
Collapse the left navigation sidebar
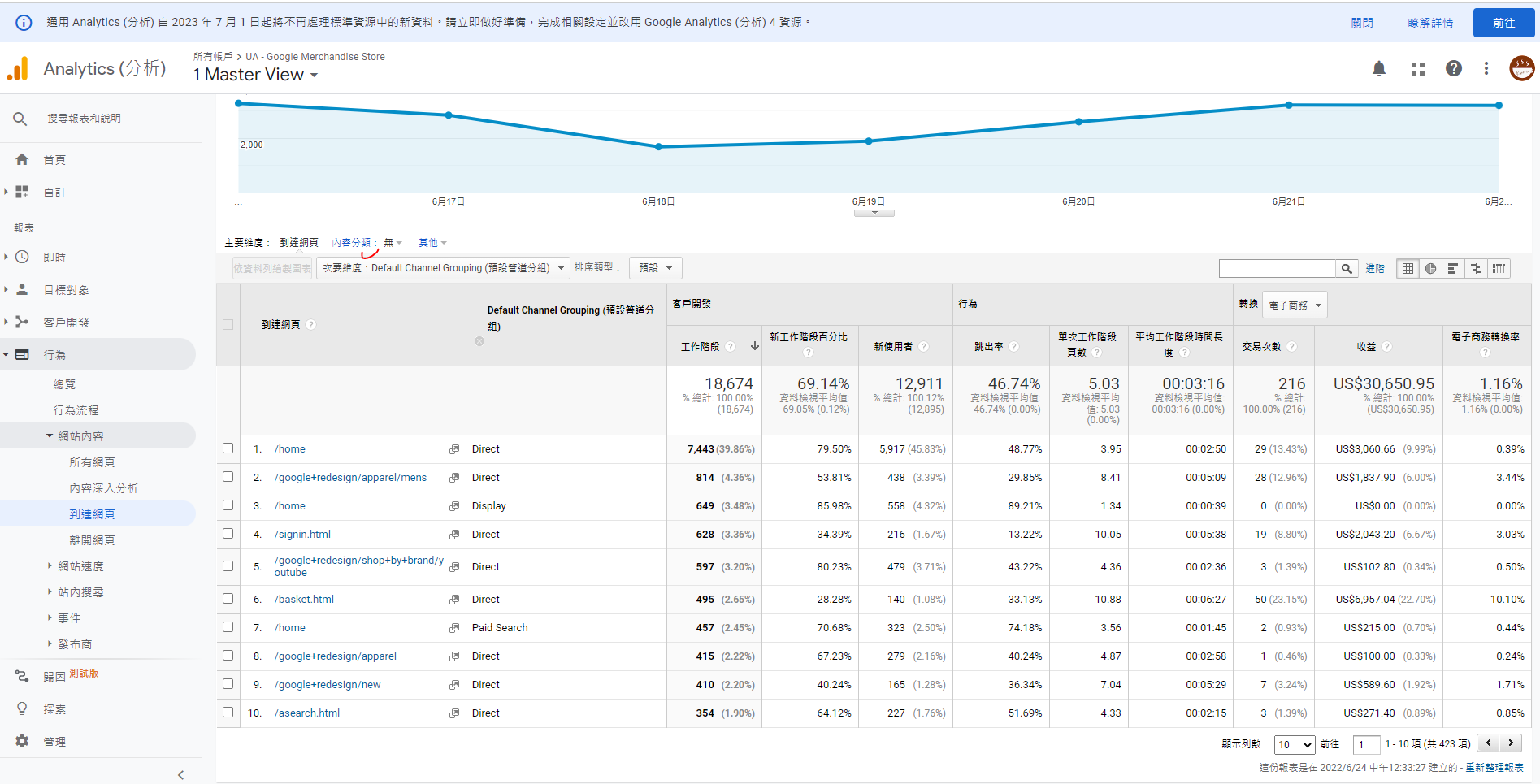(x=180, y=775)
